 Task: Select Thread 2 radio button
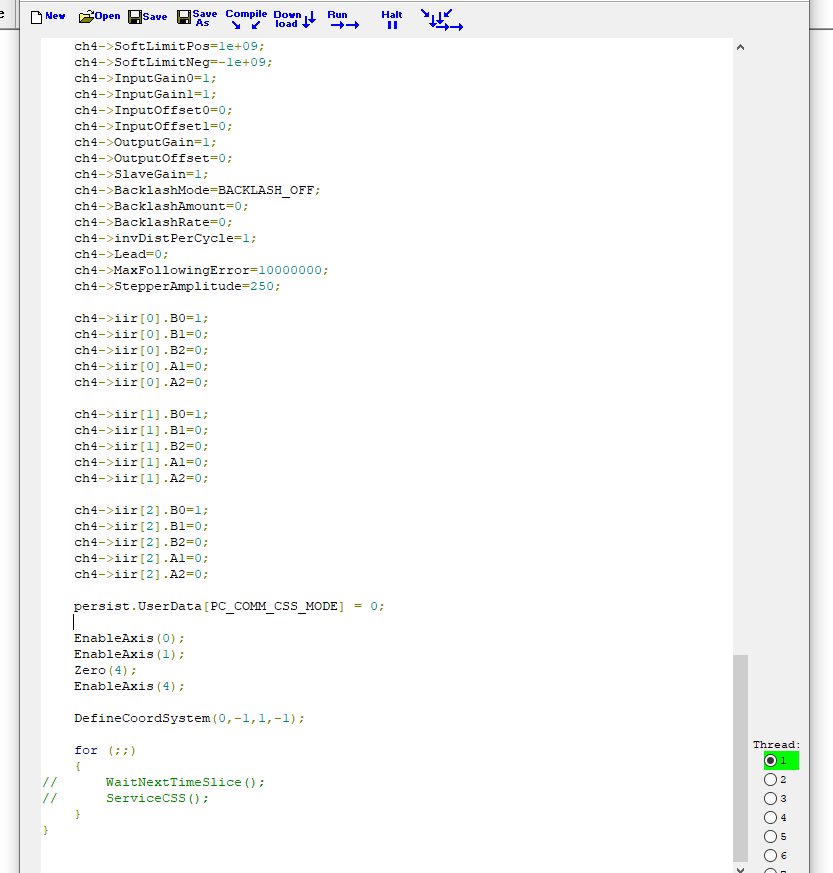coord(771,780)
